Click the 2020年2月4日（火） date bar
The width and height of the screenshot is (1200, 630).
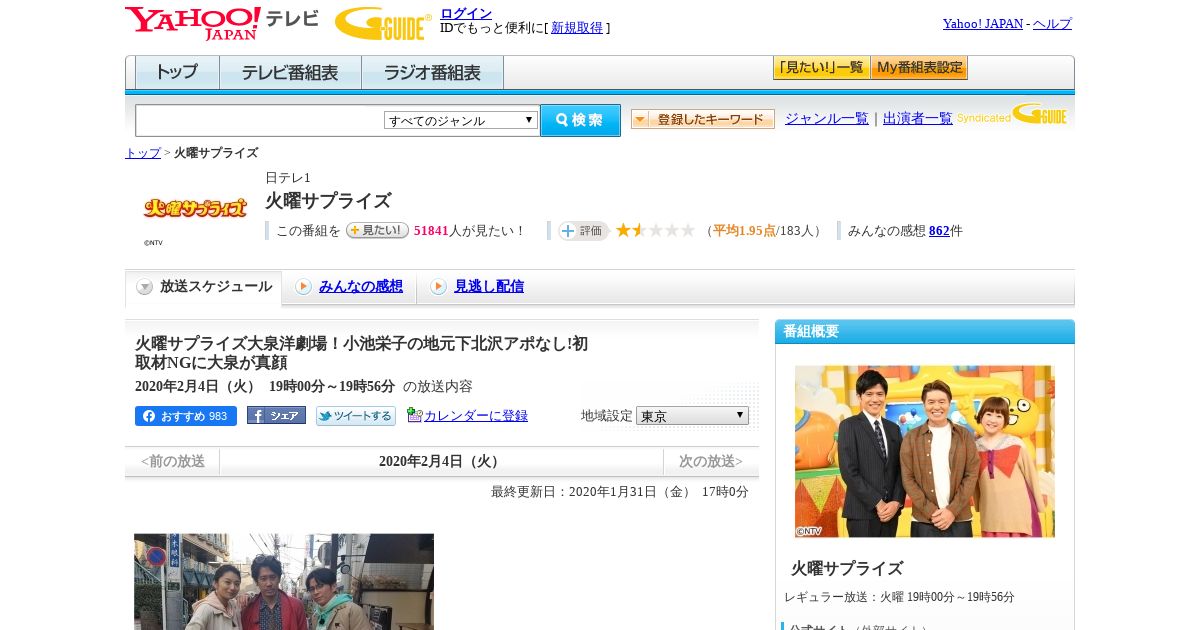[x=441, y=461]
